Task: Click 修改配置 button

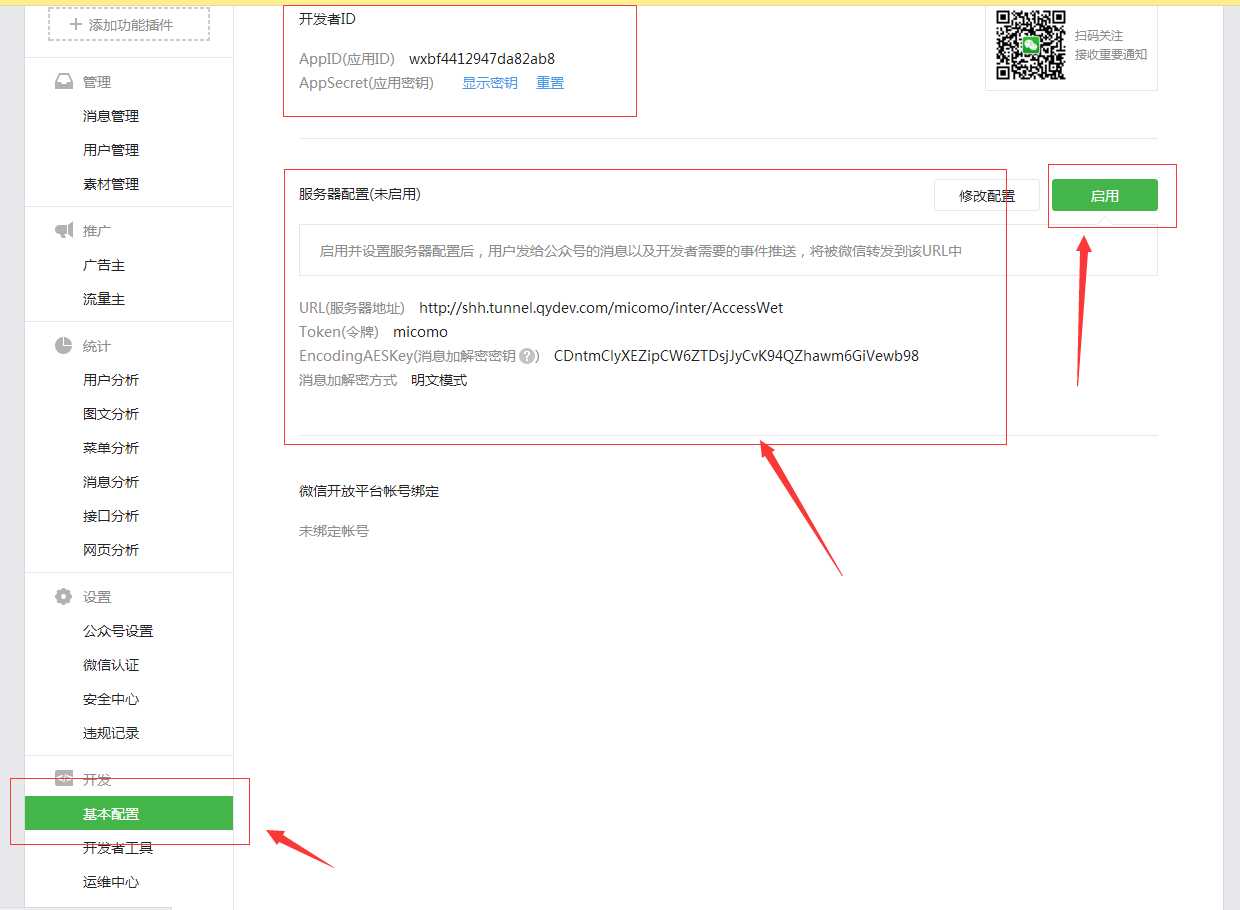Action: [x=987, y=195]
